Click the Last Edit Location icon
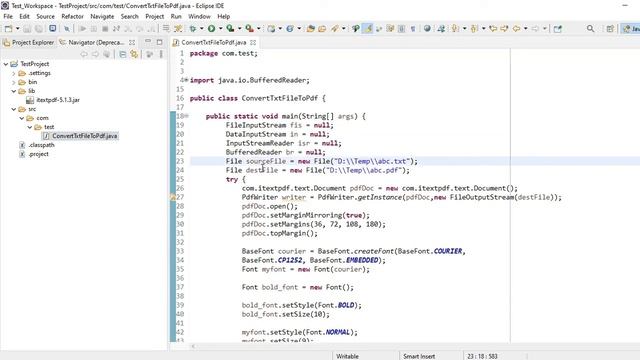 [x=493, y=29]
